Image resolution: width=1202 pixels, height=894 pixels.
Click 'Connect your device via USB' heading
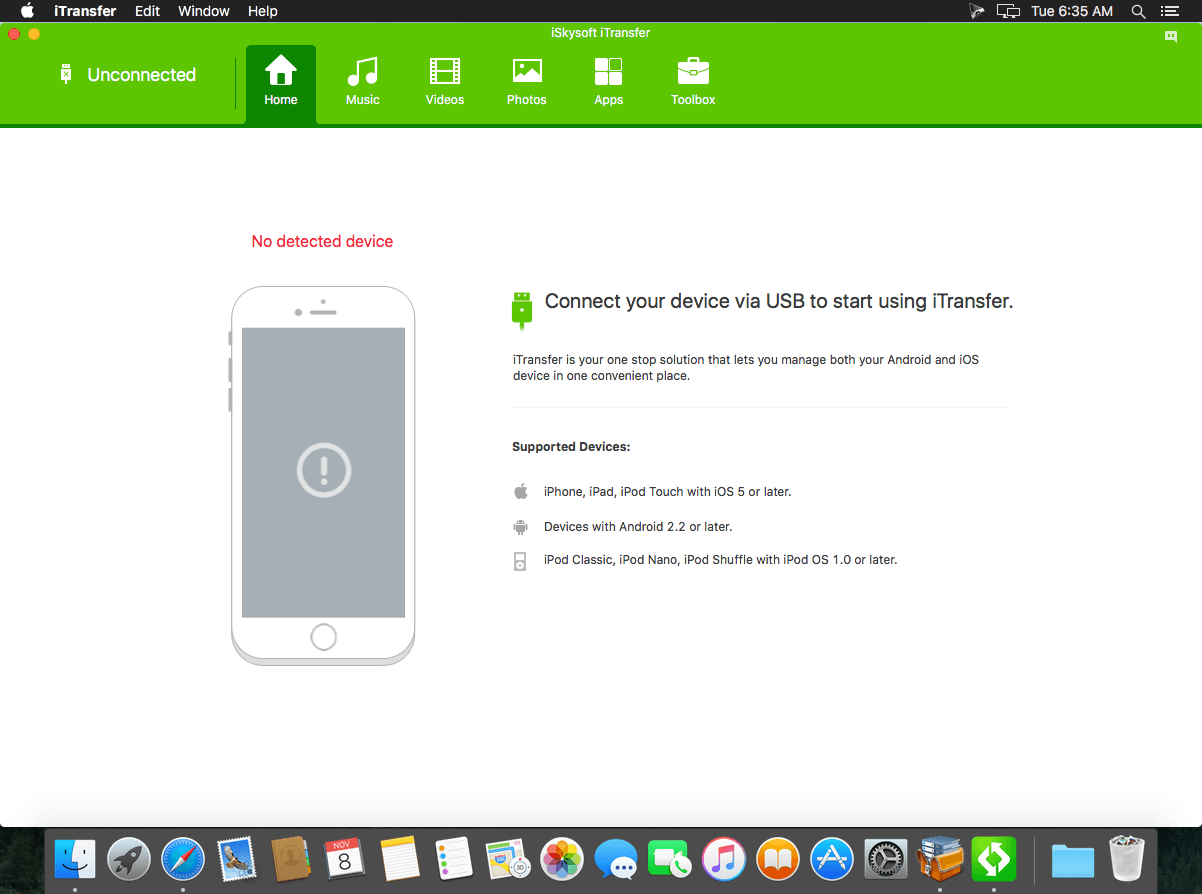coord(779,301)
